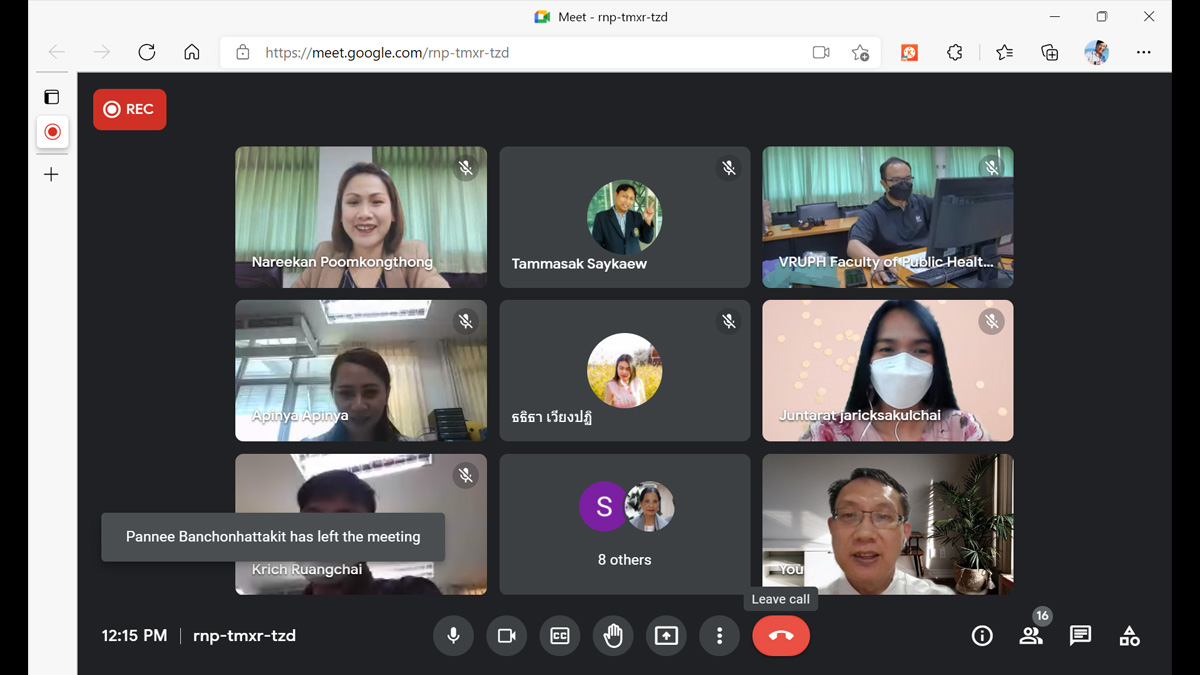
Task: Click the meet.google.com address bar
Action: click(520, 53)
